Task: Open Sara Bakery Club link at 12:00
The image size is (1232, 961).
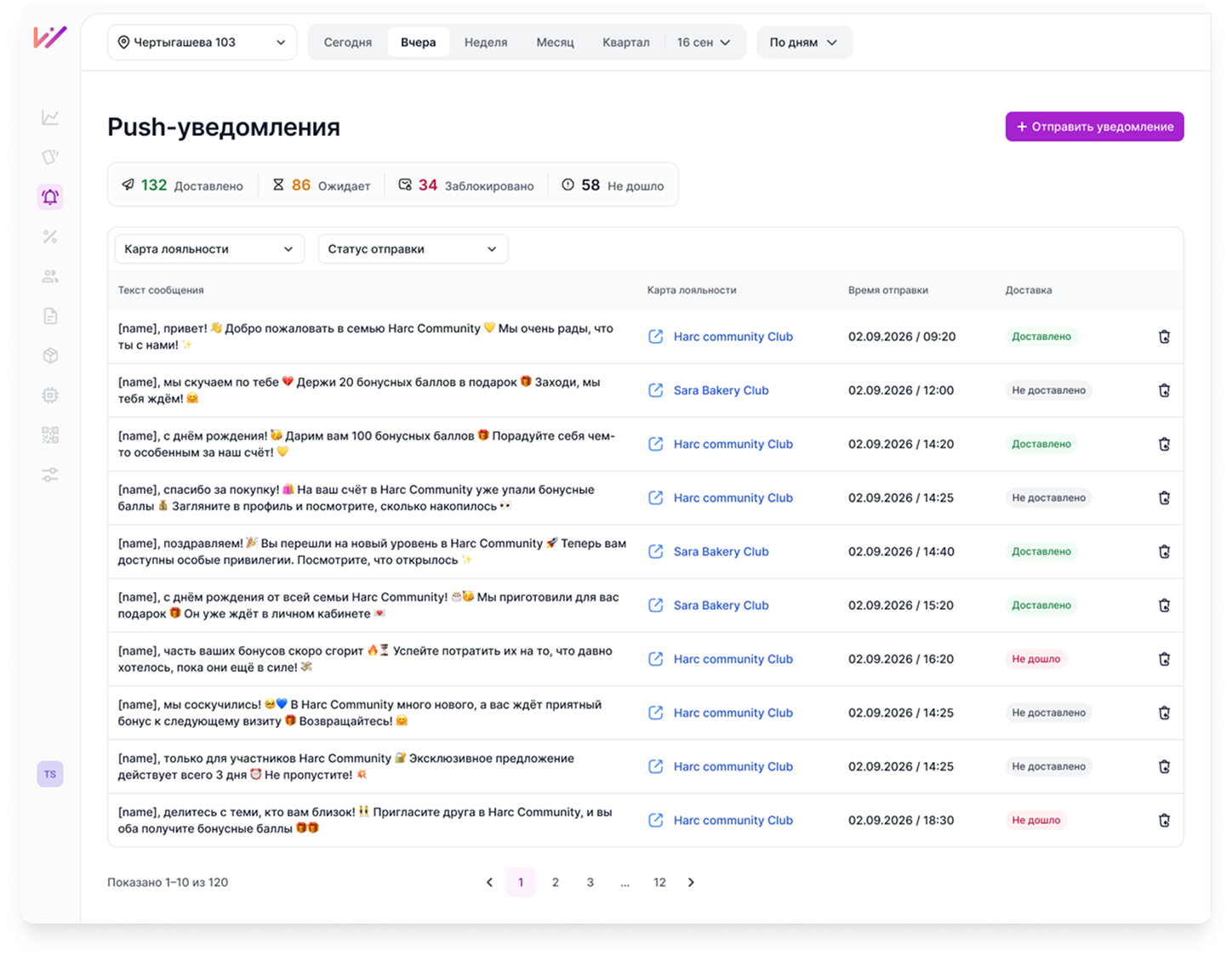Action: click(x=722, y=390)
